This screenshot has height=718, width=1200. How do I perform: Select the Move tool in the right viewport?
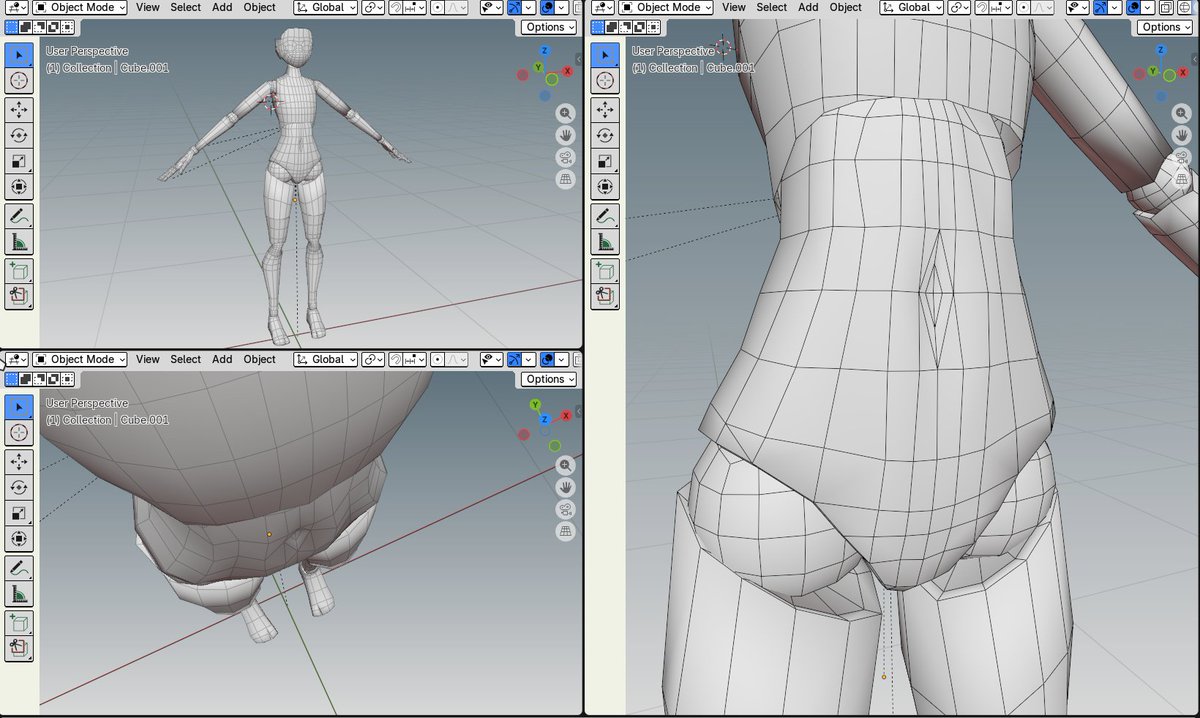pos(605,108)
